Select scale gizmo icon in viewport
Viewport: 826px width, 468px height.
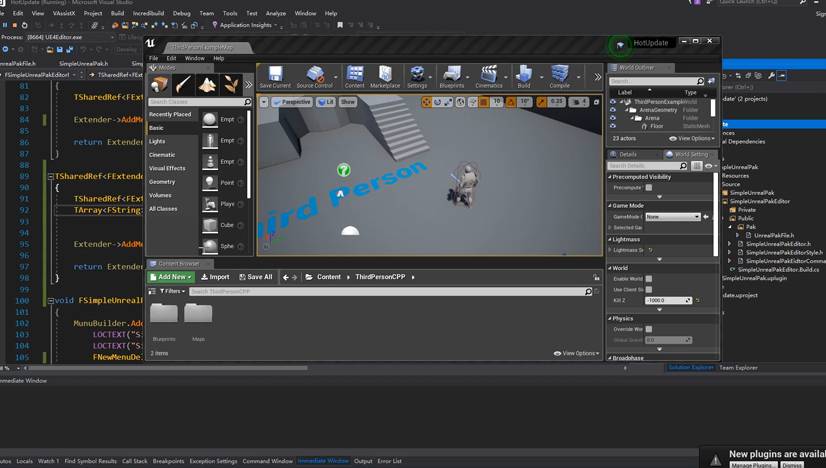pos(448,102)
